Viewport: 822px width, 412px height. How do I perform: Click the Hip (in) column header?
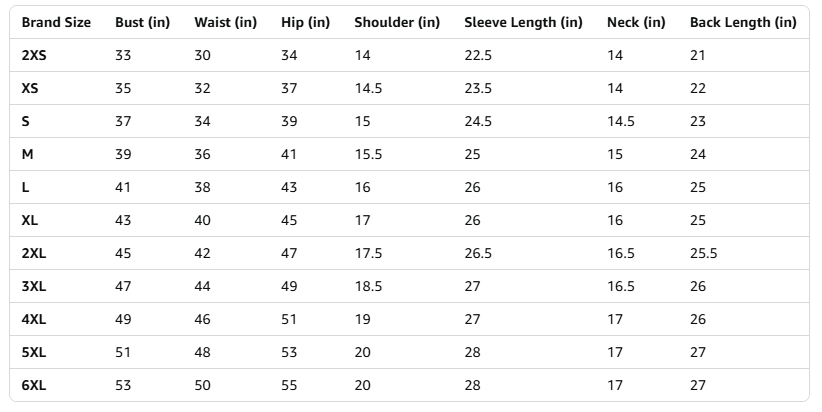point(305,22)
